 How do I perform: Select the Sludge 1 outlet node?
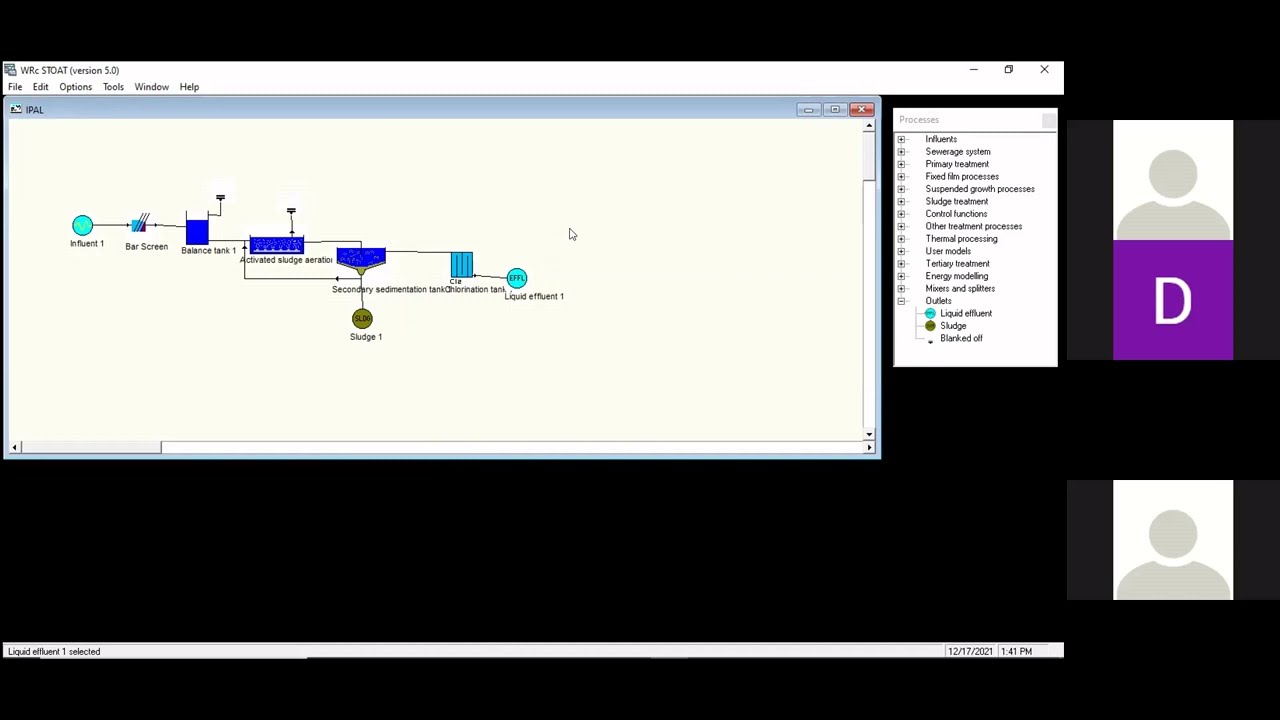(x=362, y=319)
